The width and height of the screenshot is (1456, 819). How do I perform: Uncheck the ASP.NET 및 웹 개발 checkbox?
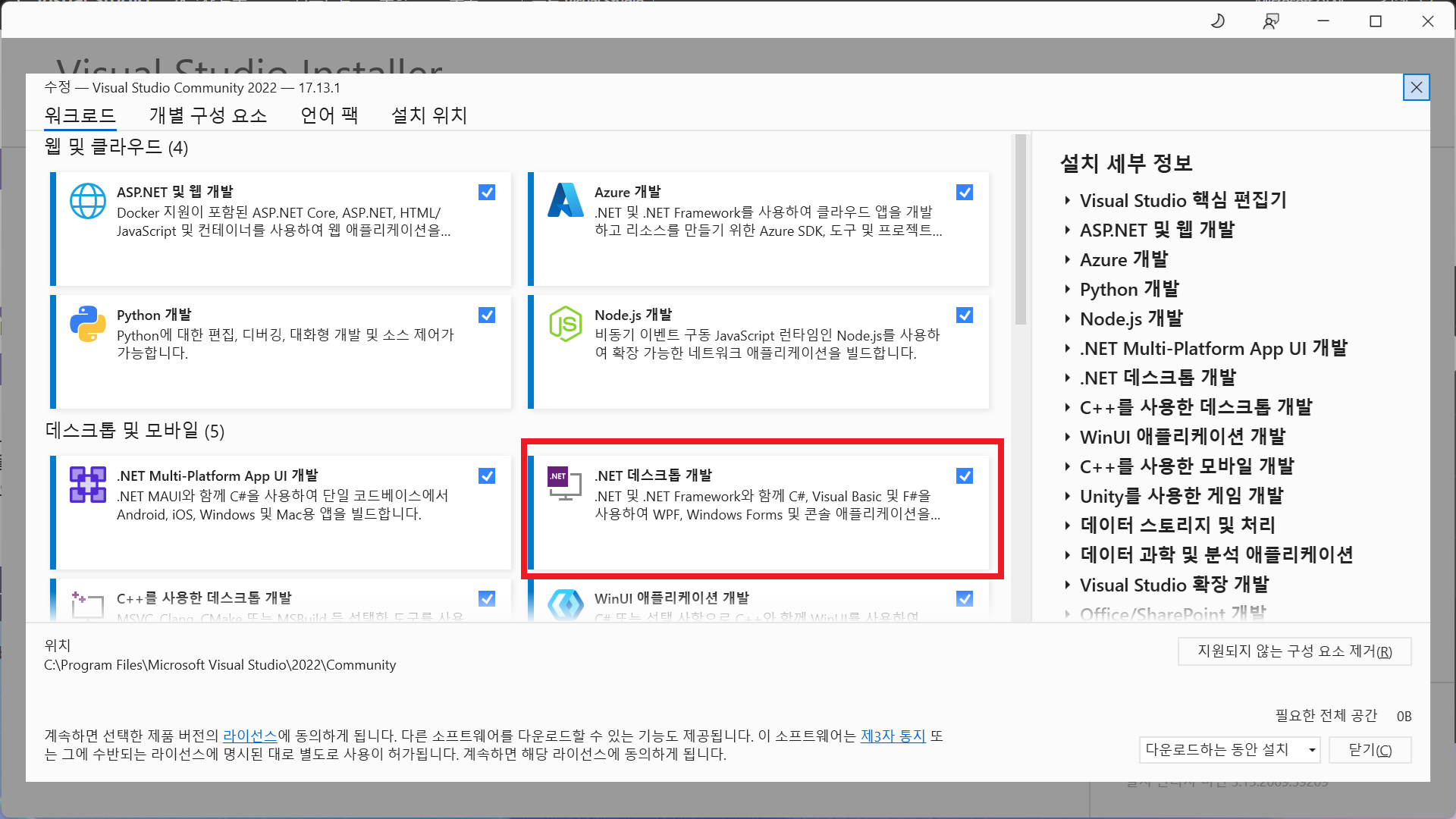click(487, 193)
